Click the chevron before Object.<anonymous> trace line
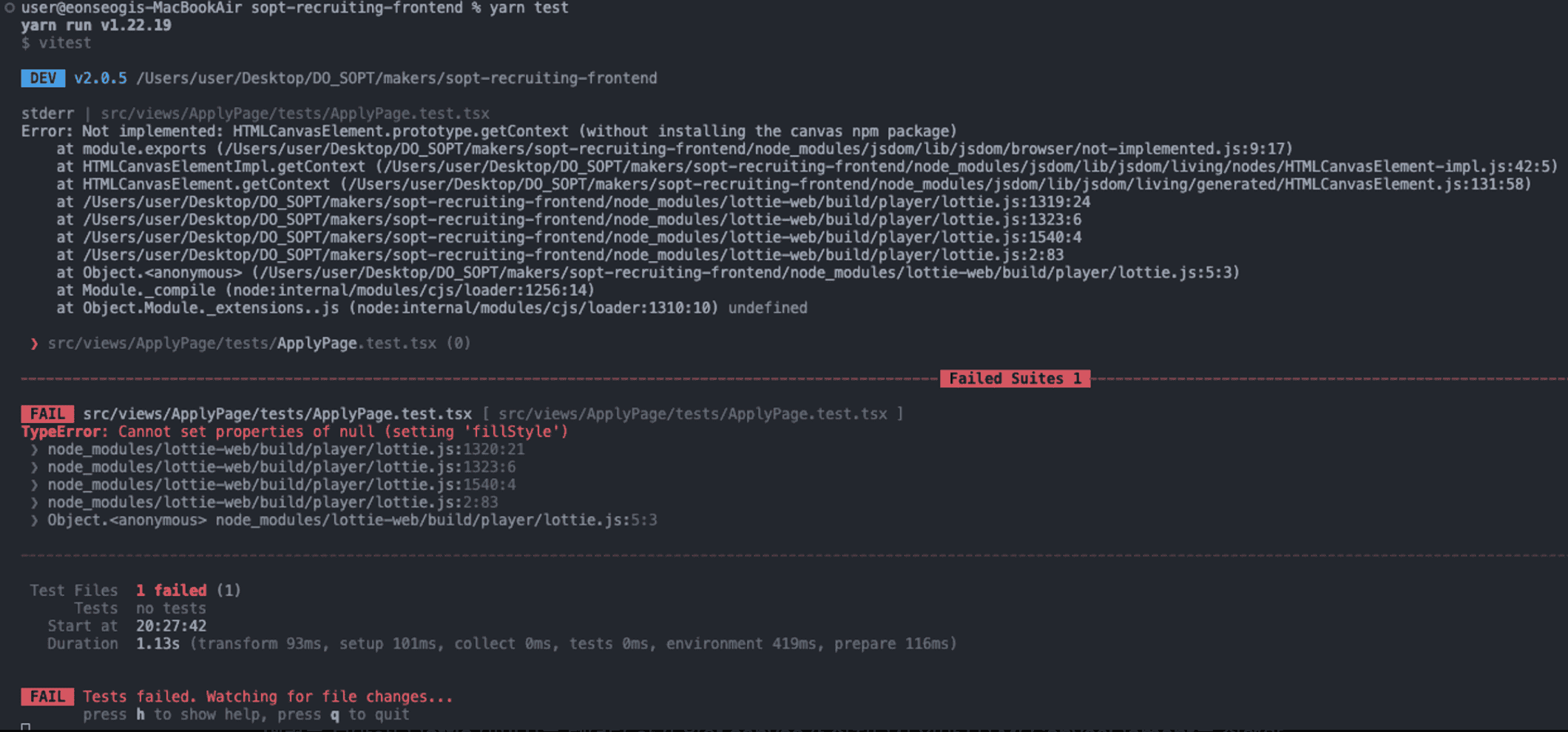The image size is (1568, 732). pyautogui.click(x=34, y=521)
